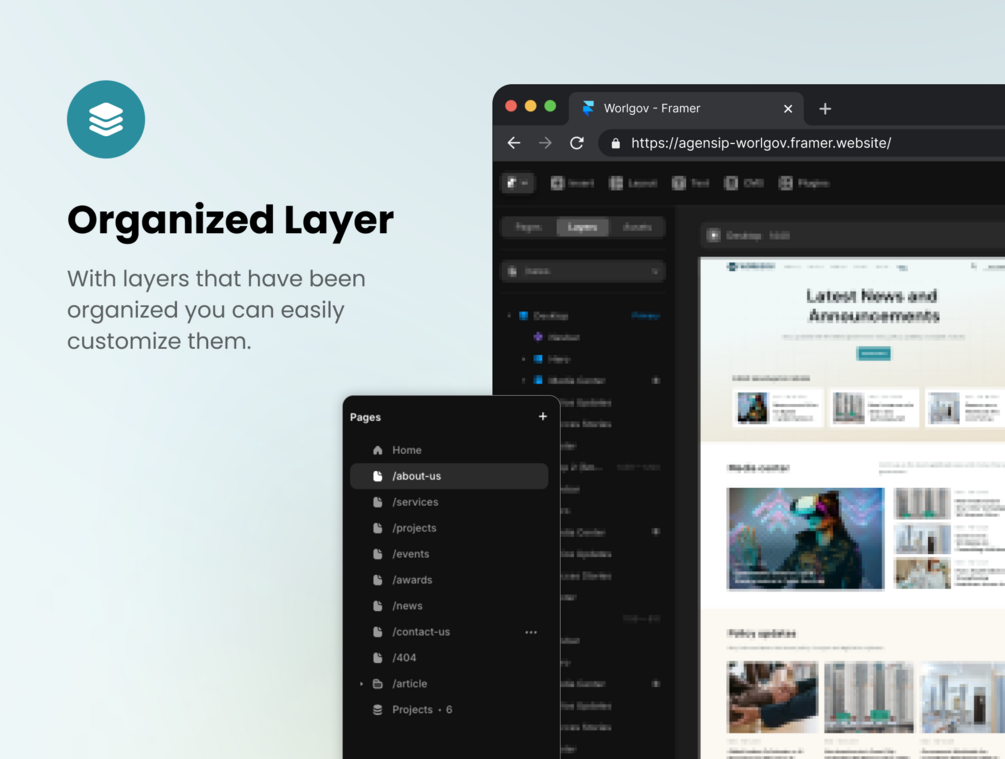
Task: Open the /events page
Action: (x=449, y=554)
